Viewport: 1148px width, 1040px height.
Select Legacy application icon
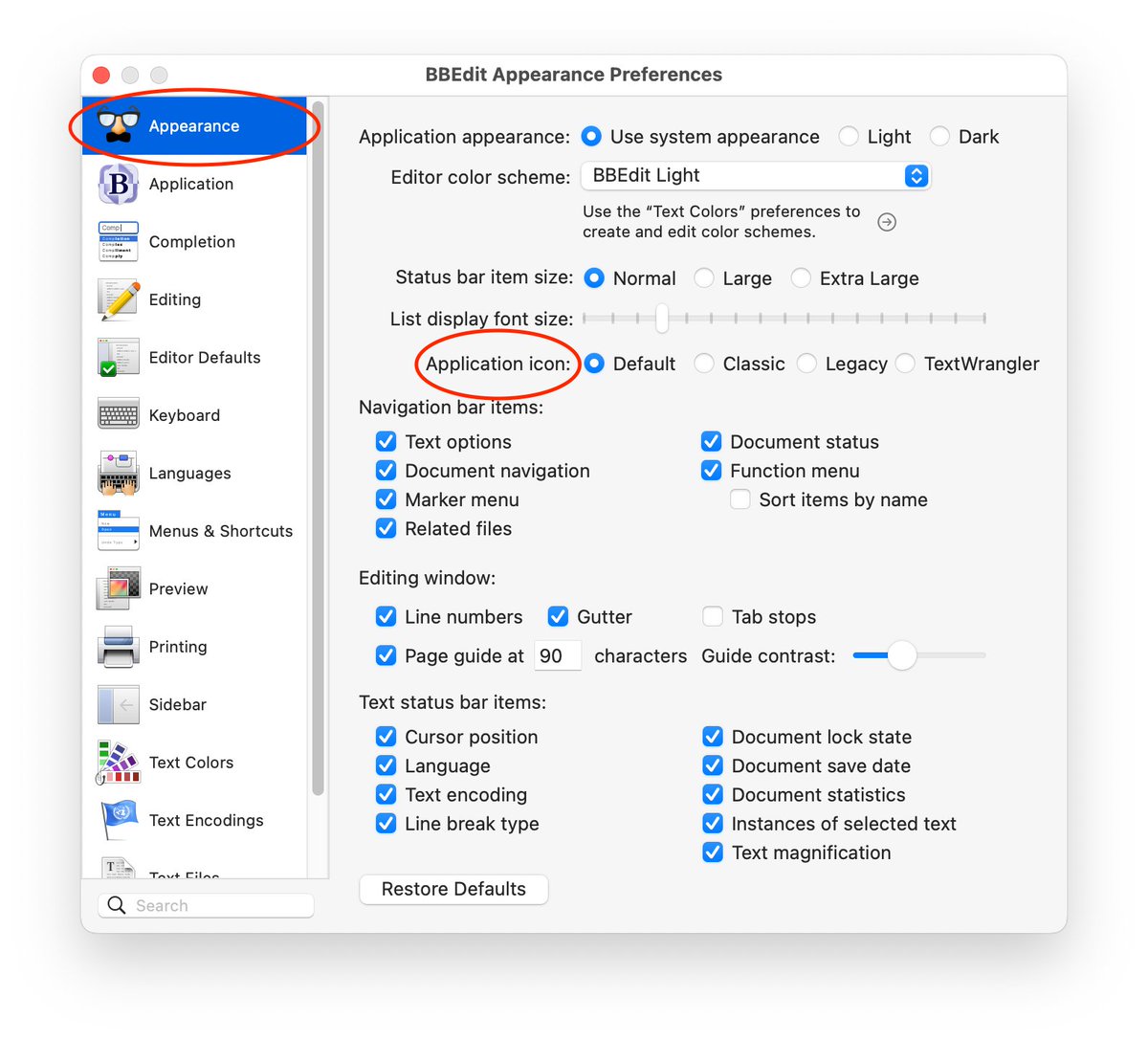coord(806,364)
